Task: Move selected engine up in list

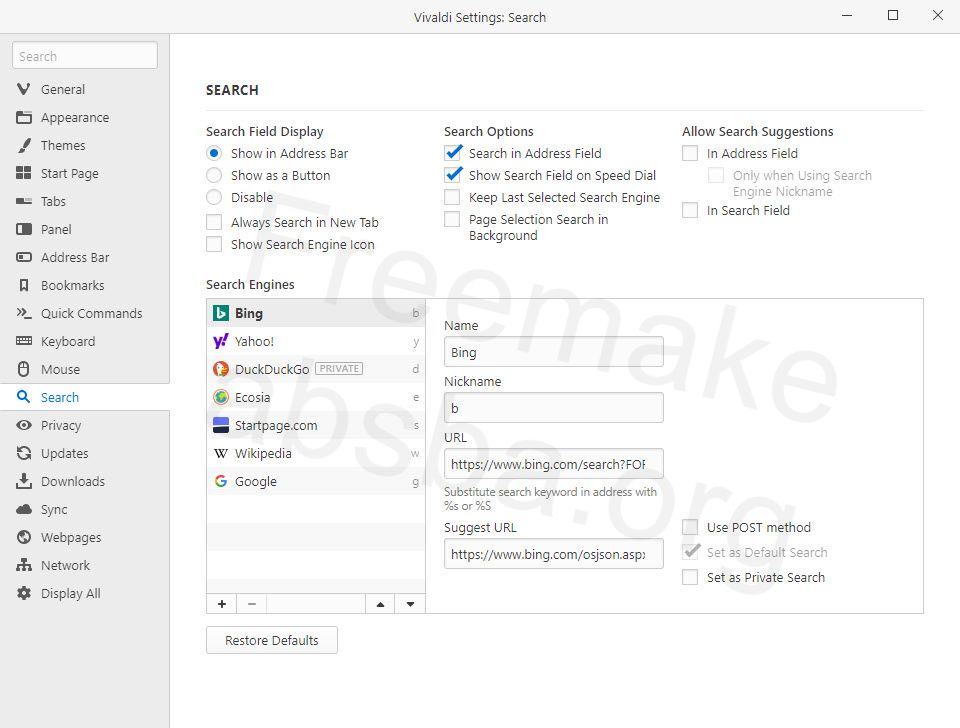Action: [x=380, y=604]
